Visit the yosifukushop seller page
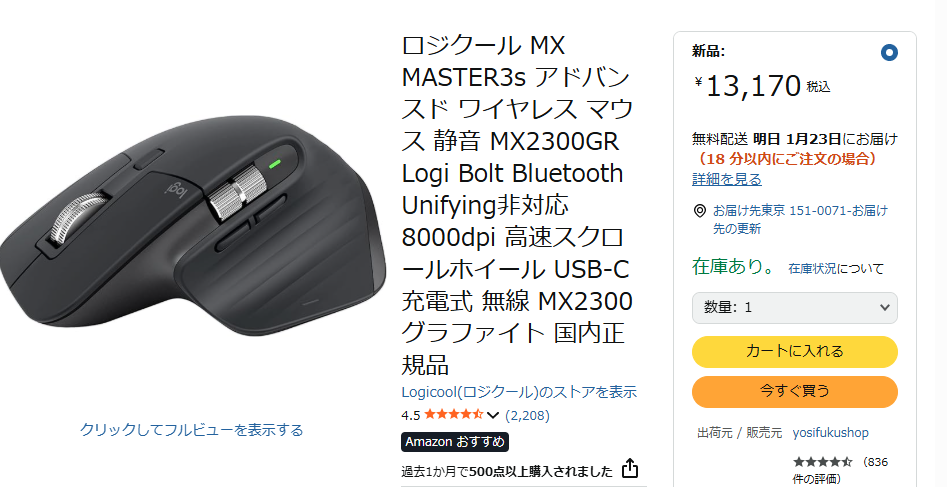 (830, 433)
